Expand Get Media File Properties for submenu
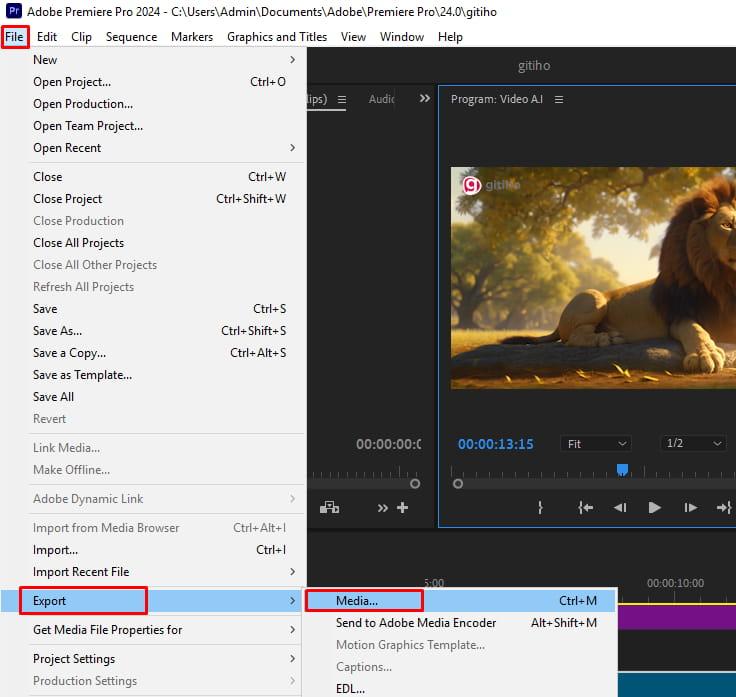This screenshot has height=697, width=736. tap(153, 630)
